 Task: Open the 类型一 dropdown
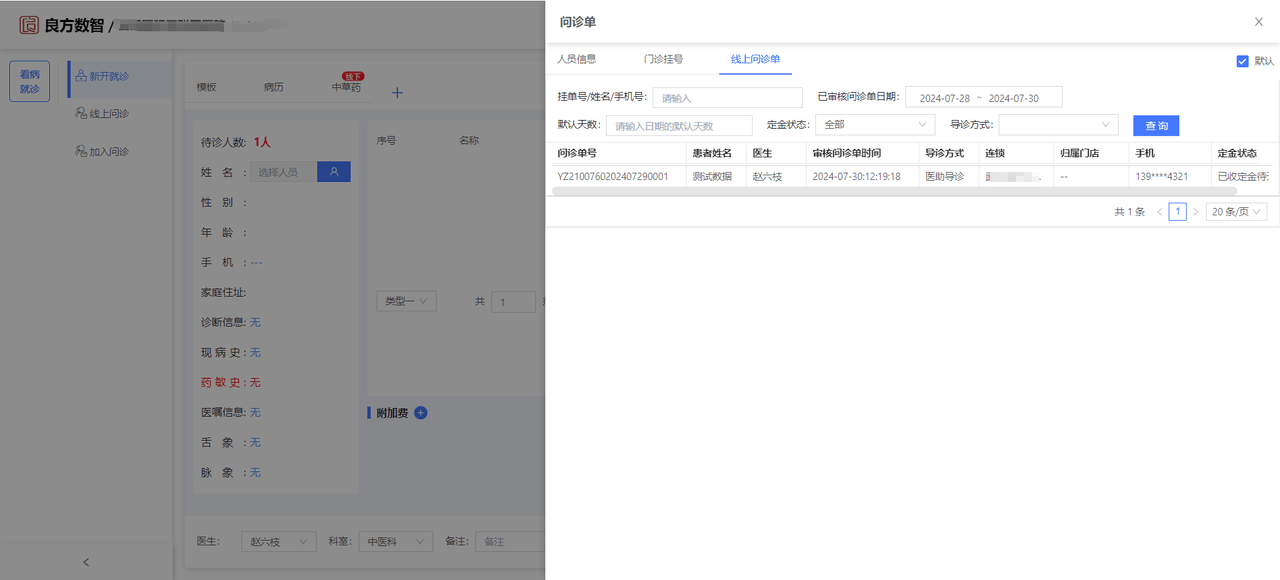click(406, 301)
